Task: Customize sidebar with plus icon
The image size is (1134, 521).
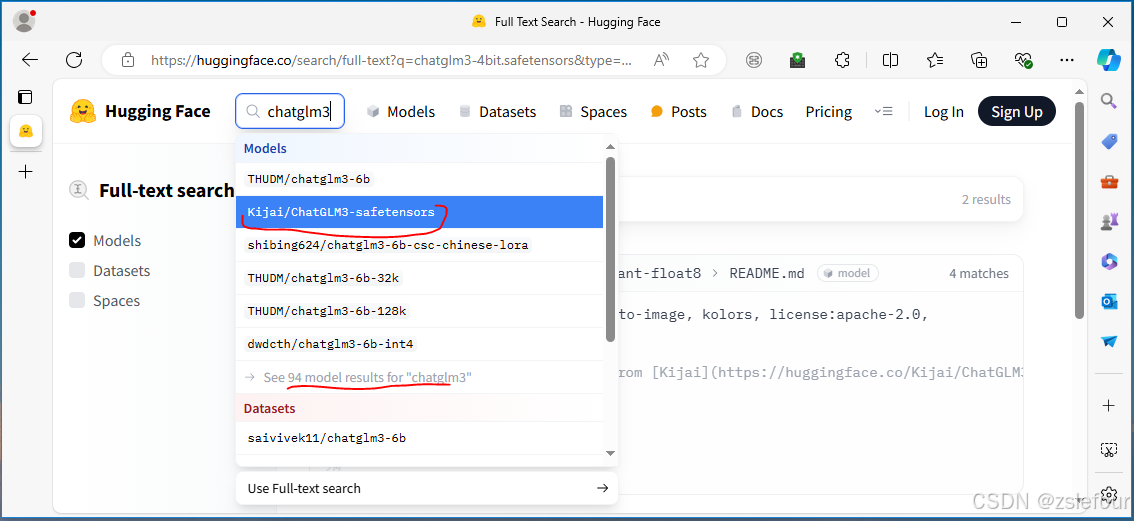Action: tap(1109, 406)
